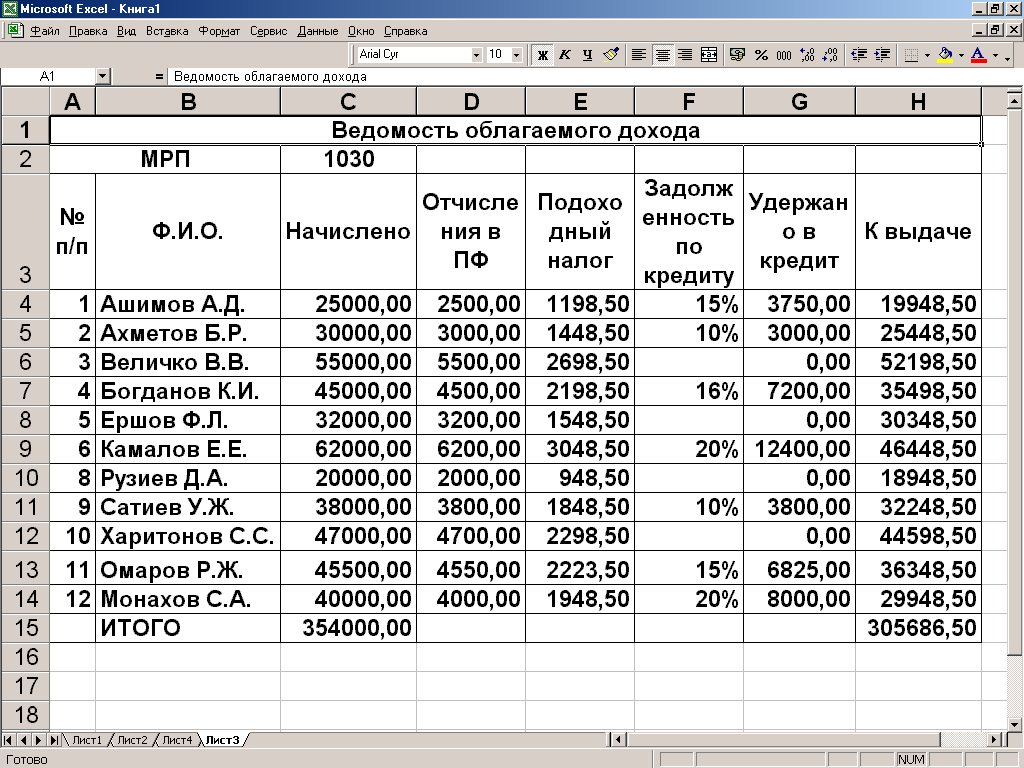This screenshot has width=1024, height=768.
Task: Apply borders icon
Action: [912, 55]
